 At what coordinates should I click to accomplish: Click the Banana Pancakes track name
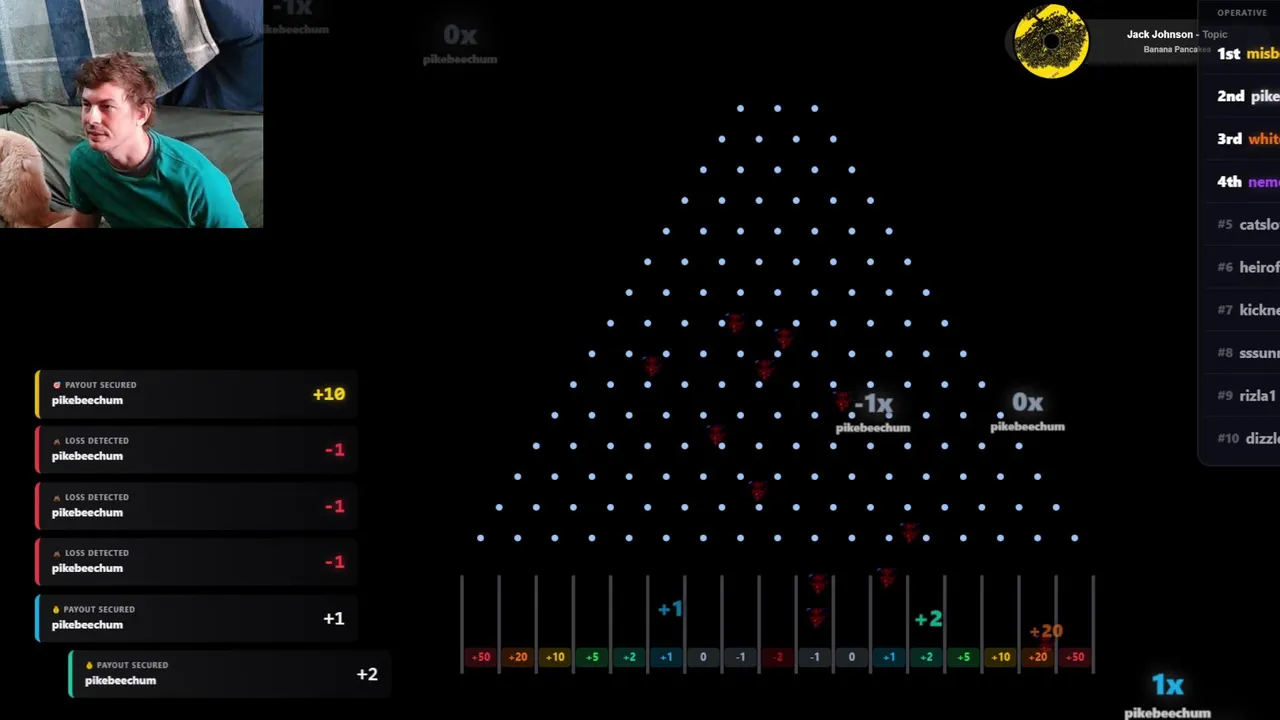click(1177, 50)
